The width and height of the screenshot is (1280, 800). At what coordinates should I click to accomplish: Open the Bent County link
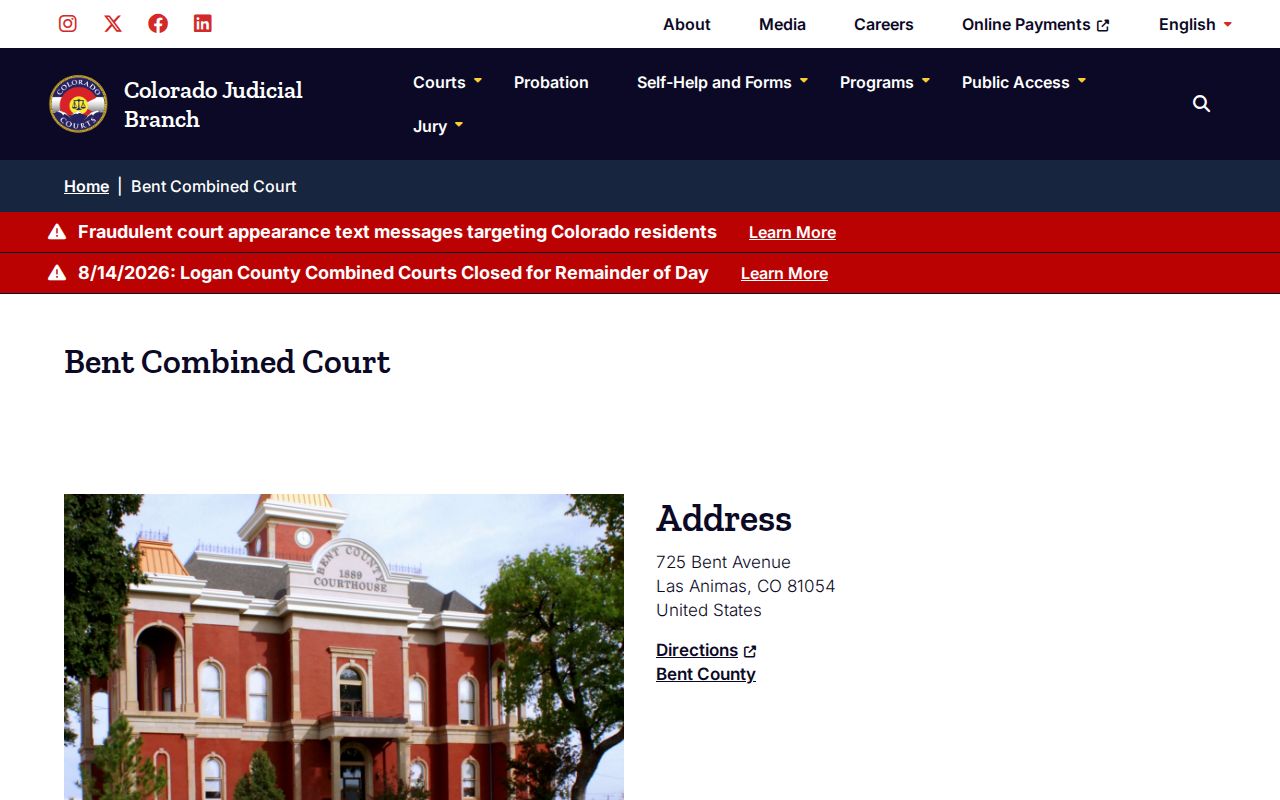[706, 674]
